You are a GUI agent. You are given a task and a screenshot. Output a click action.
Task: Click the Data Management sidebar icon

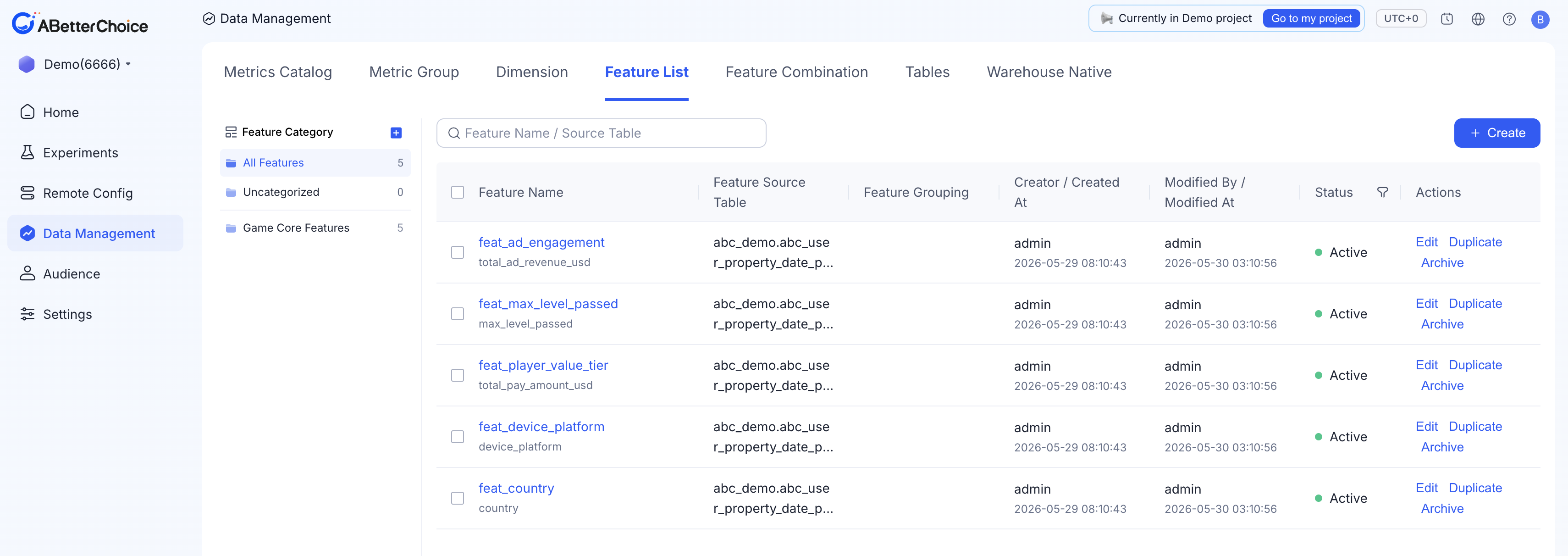(28, 233)
